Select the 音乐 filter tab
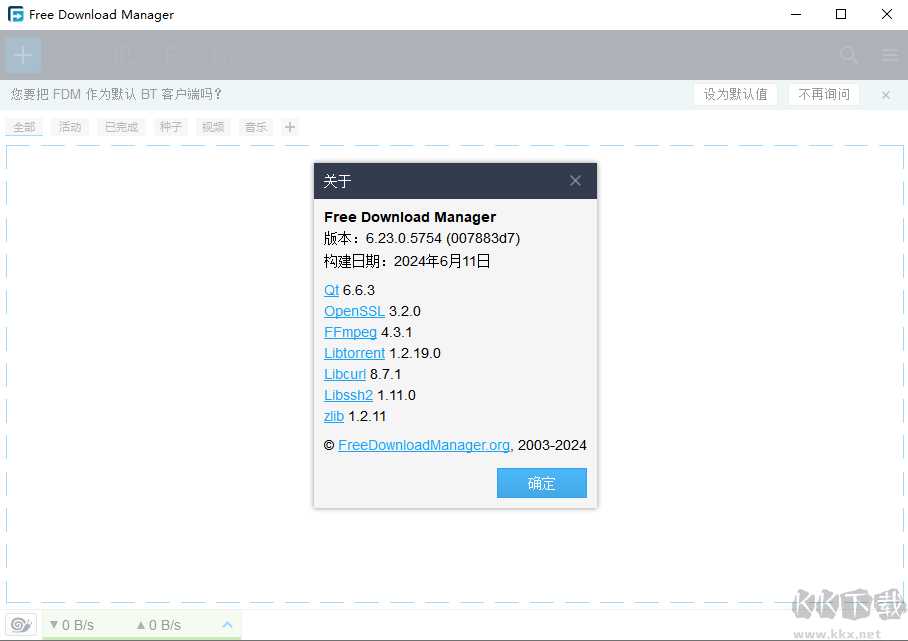 click(255, 127)
